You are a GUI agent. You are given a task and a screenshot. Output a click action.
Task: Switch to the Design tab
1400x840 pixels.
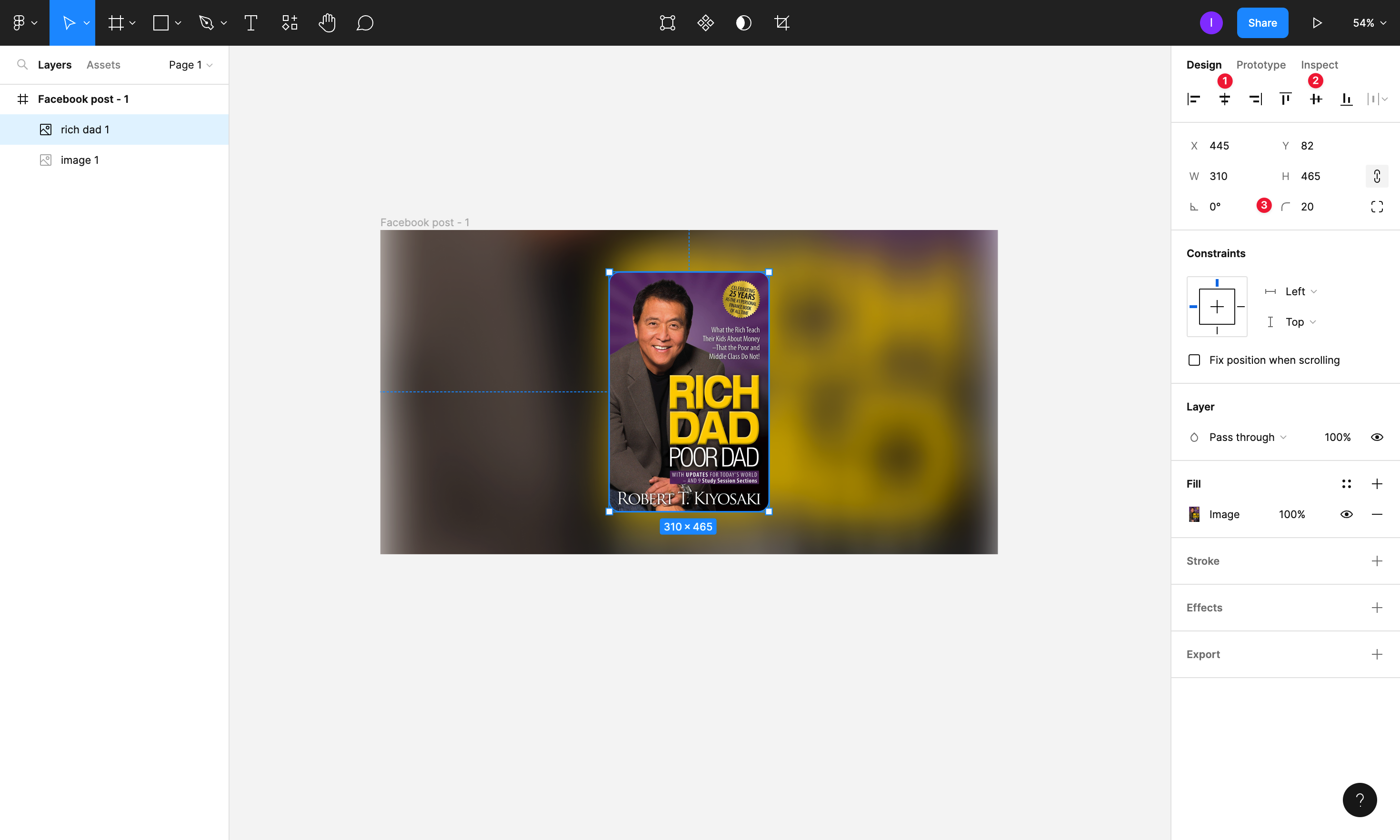pos(1204,65)
